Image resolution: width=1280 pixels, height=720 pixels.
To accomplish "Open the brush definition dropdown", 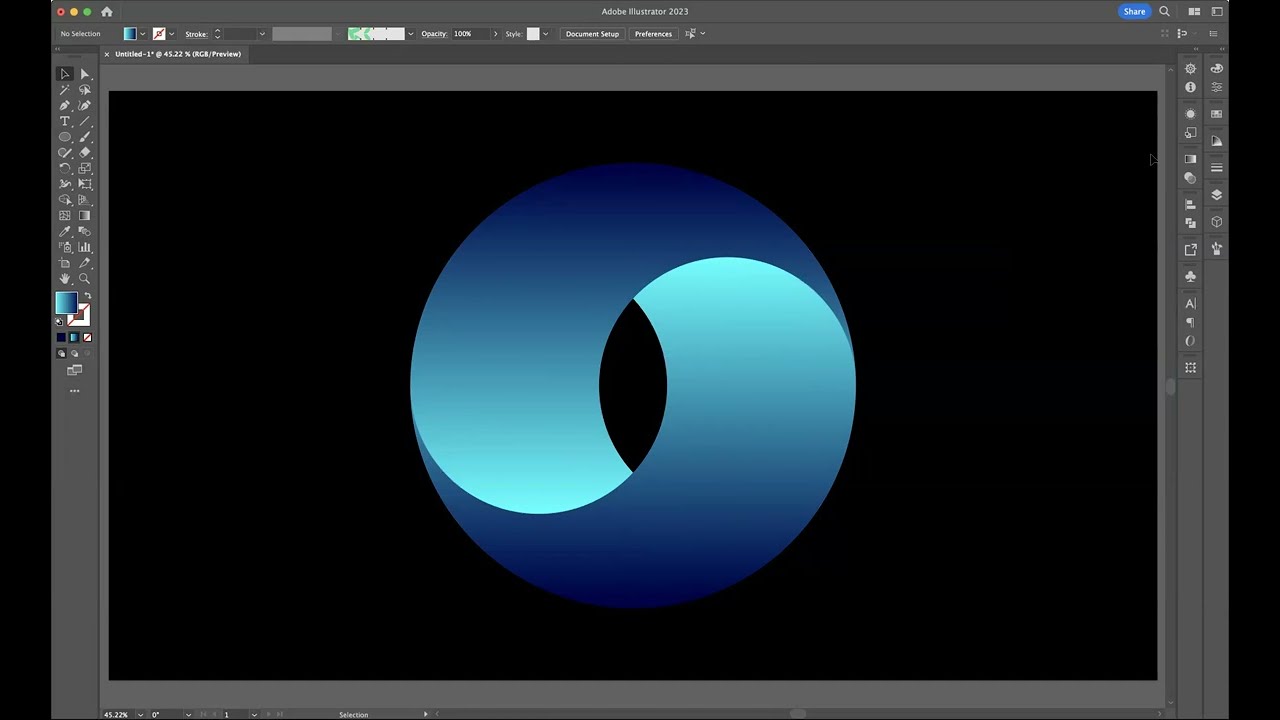I will pos(410,34).
